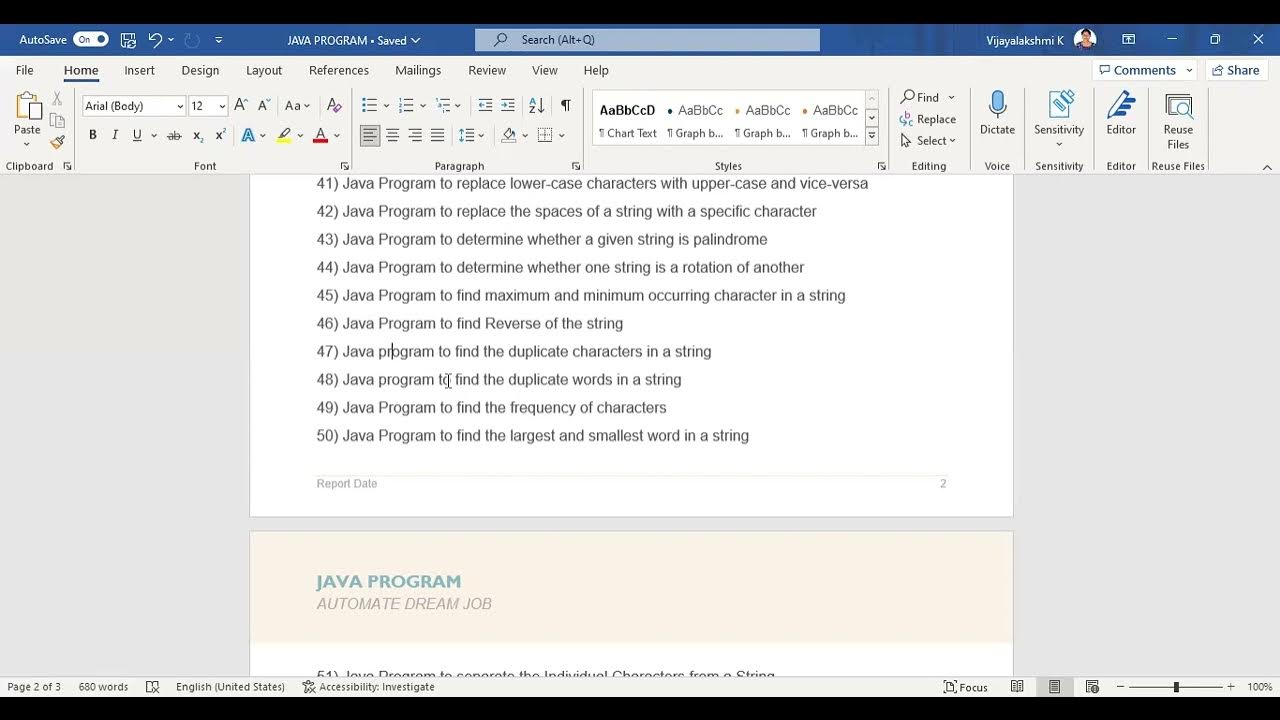Viewport: 1280px width, 720px height.
Task: Open the View tab
Action: pyautogui.click(x=545, y=70)
